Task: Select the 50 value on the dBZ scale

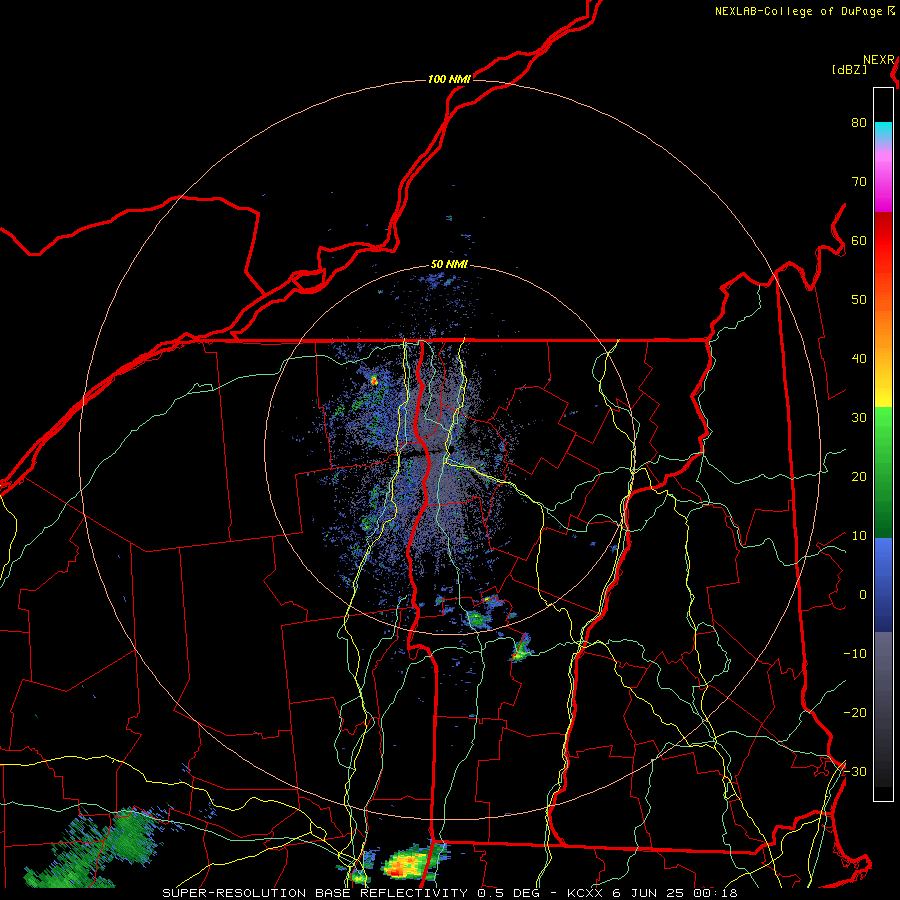Action: pyautogui.click(x=859, y=300)
